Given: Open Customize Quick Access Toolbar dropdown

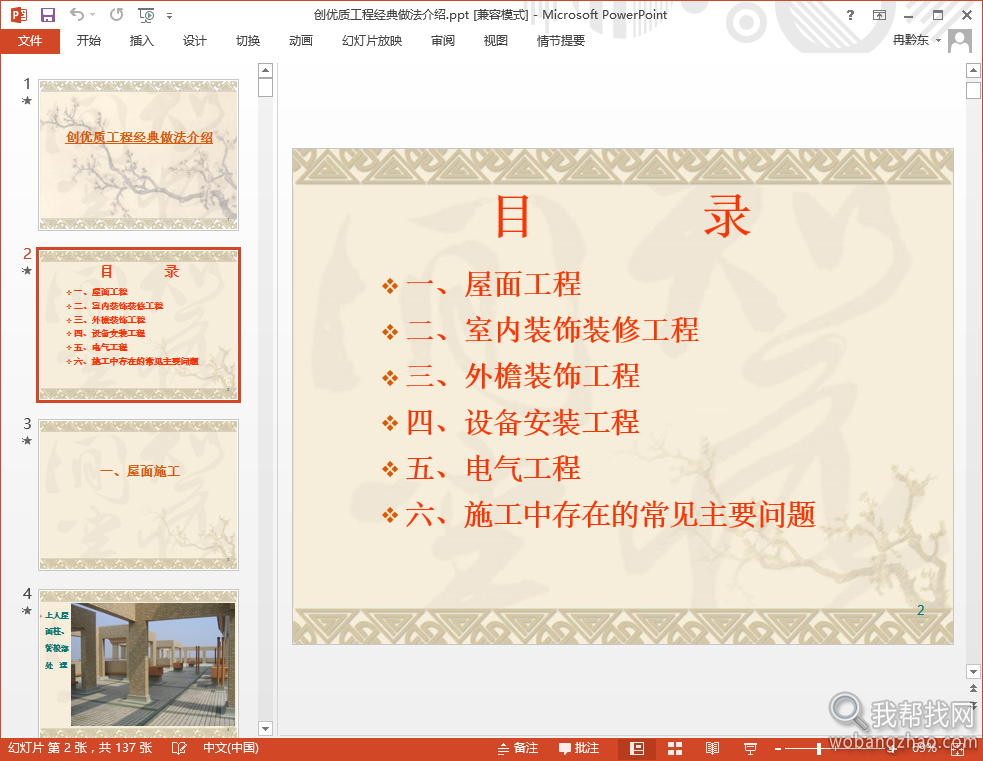Looking at the screenshot, I should point(169,15).
